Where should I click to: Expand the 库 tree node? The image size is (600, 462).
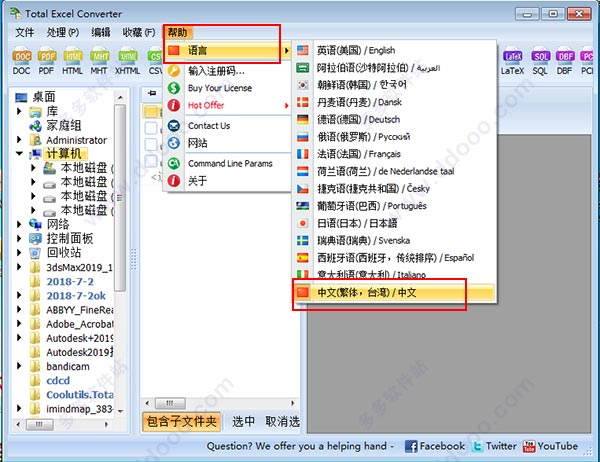19,111
